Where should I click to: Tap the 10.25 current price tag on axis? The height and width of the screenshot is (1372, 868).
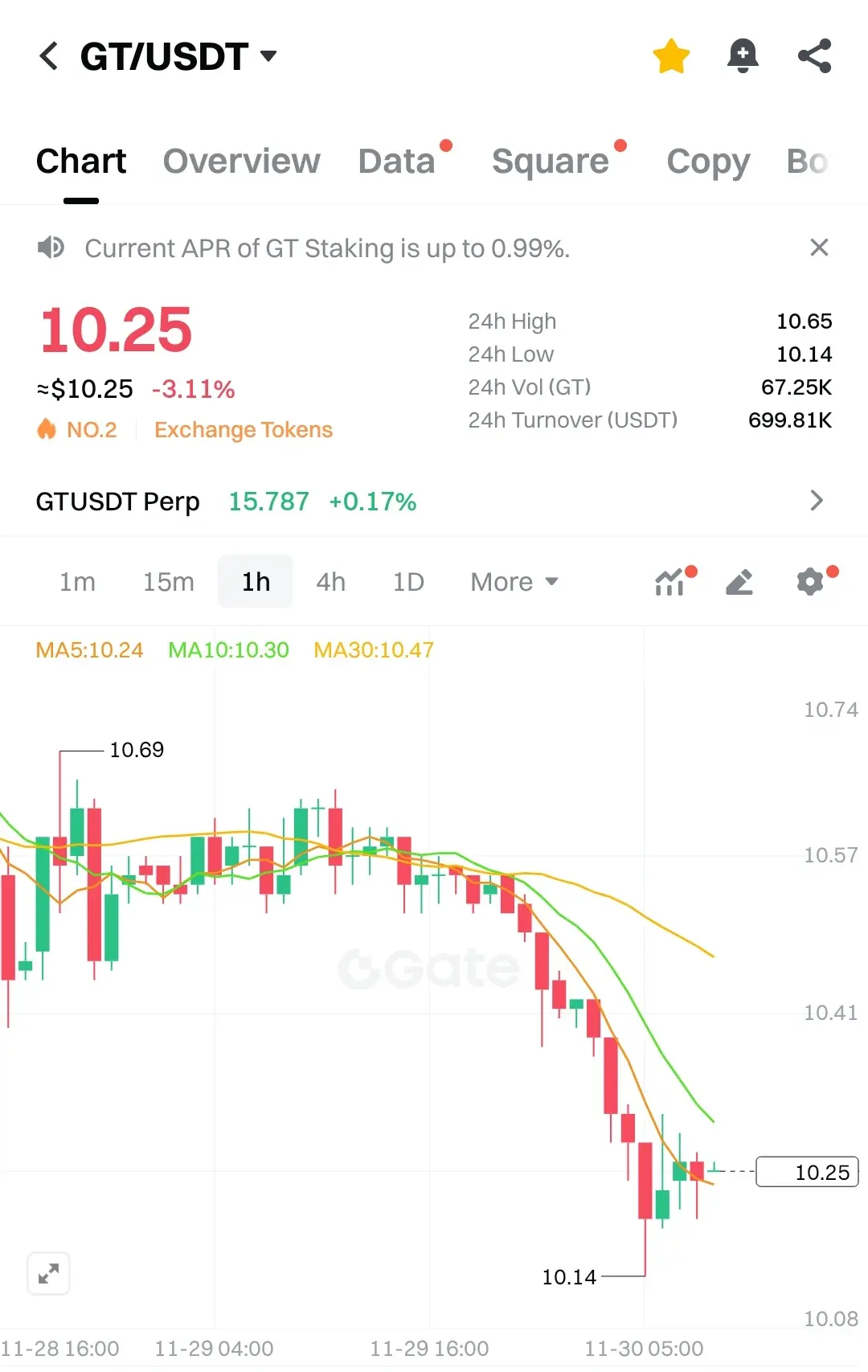click(808, 1172)
